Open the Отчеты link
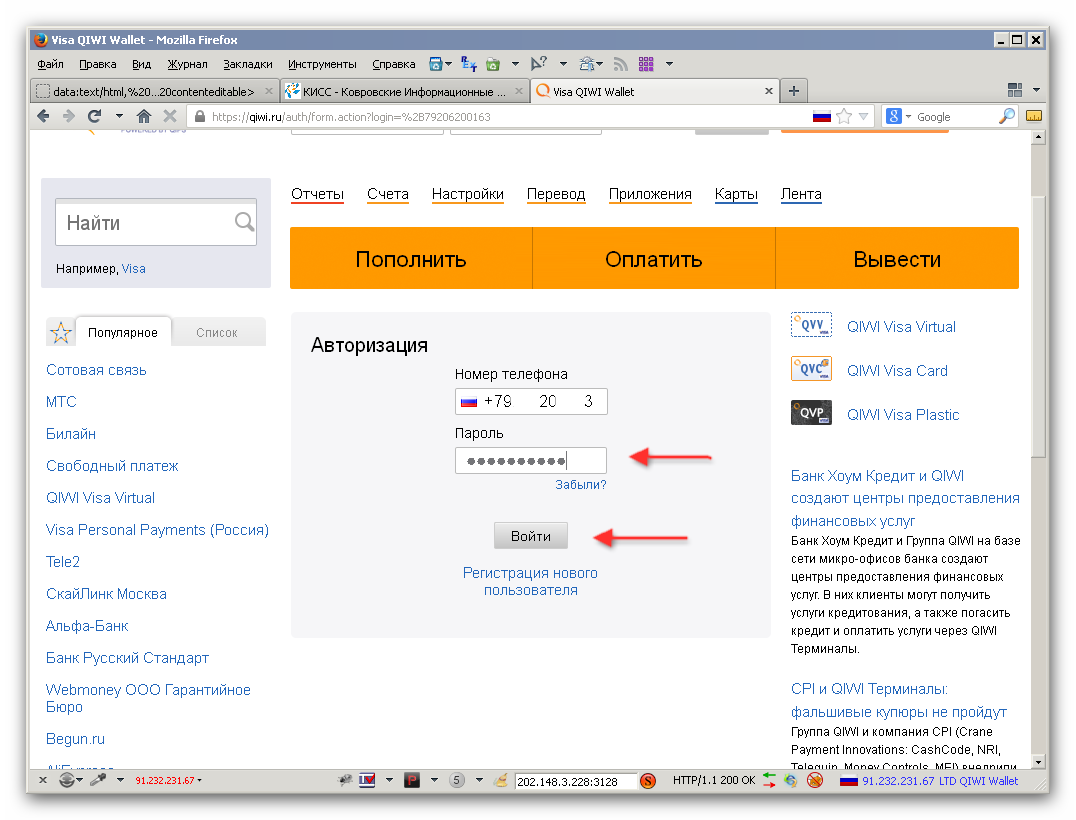 (x=317, y=194)
